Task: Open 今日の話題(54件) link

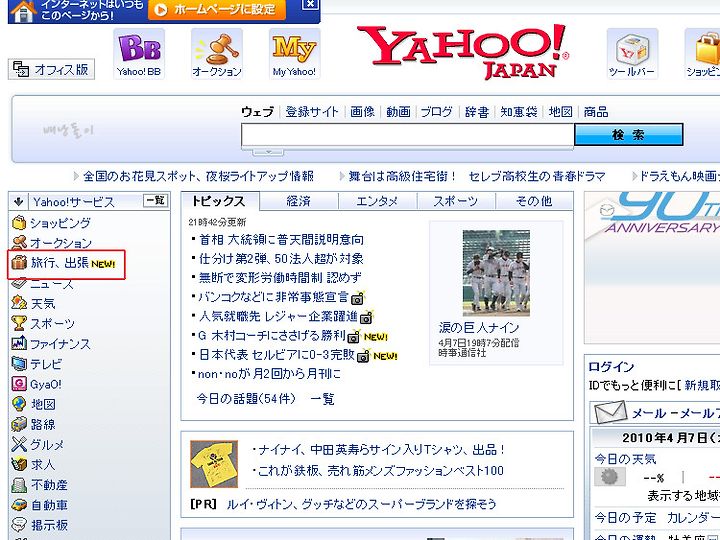Action: click(246, 399)
